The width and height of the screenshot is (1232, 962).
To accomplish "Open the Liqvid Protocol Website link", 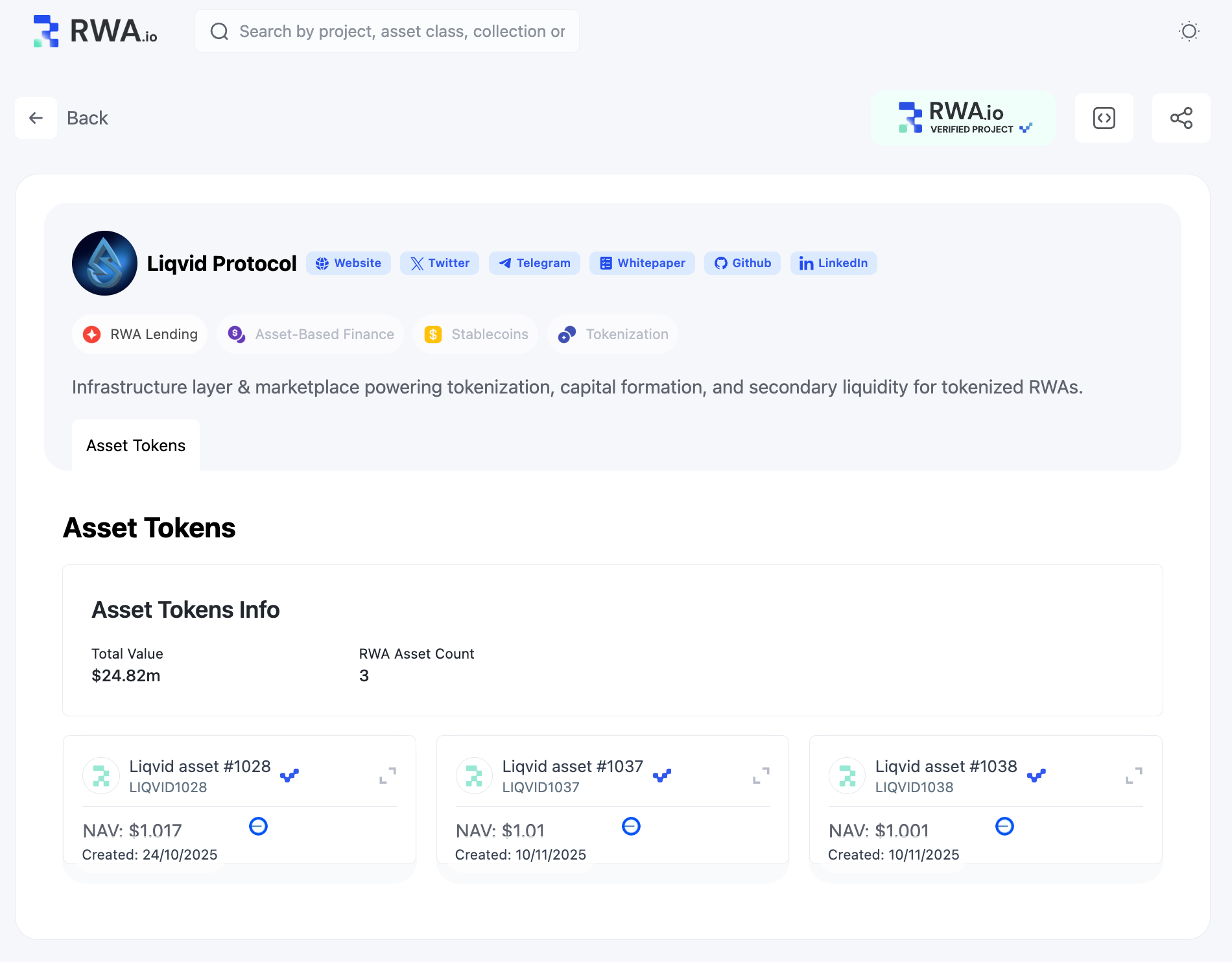I will [x=348, y=263].
